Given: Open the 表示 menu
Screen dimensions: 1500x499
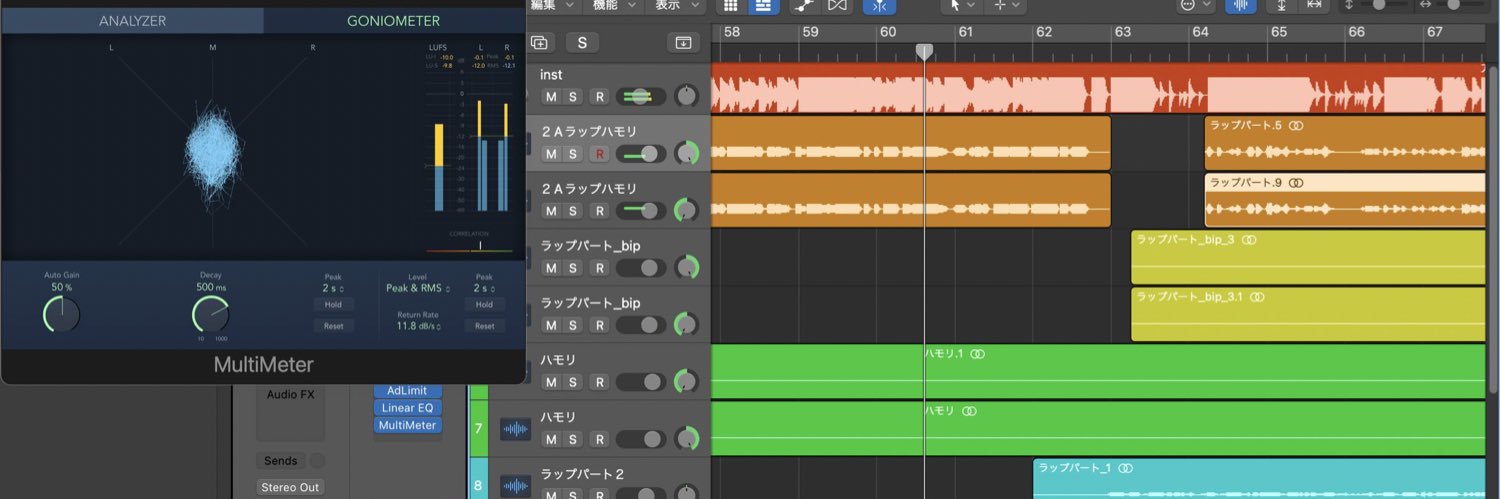Looking at the screenshot, I should click(677, 6).
